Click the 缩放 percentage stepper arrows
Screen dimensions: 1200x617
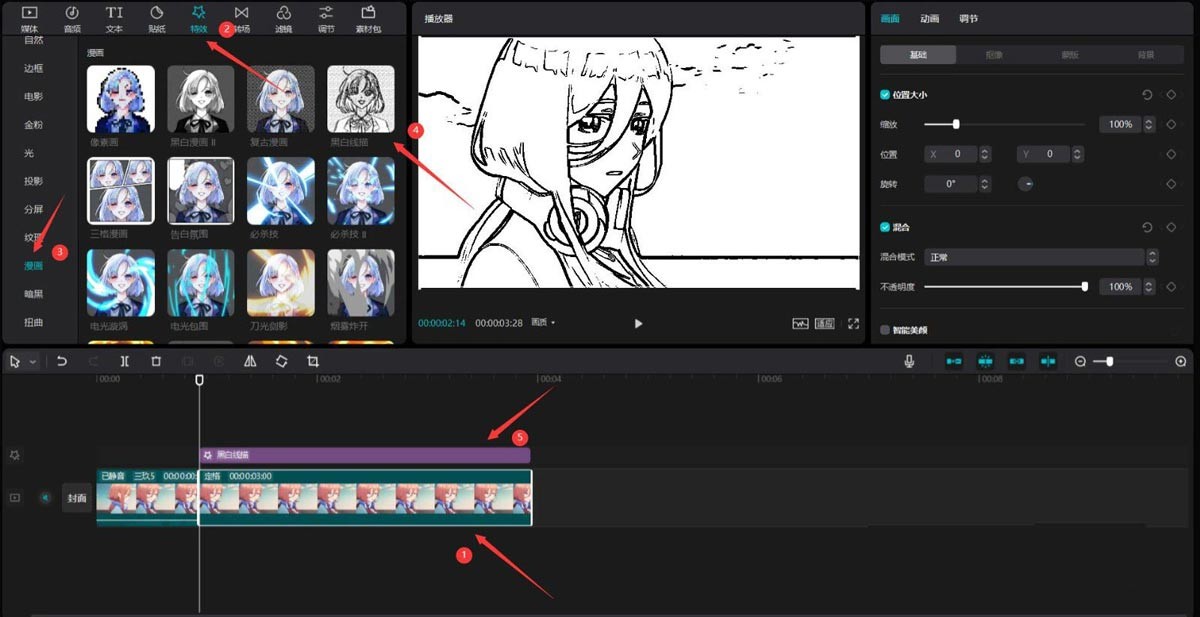point(1149,125)
